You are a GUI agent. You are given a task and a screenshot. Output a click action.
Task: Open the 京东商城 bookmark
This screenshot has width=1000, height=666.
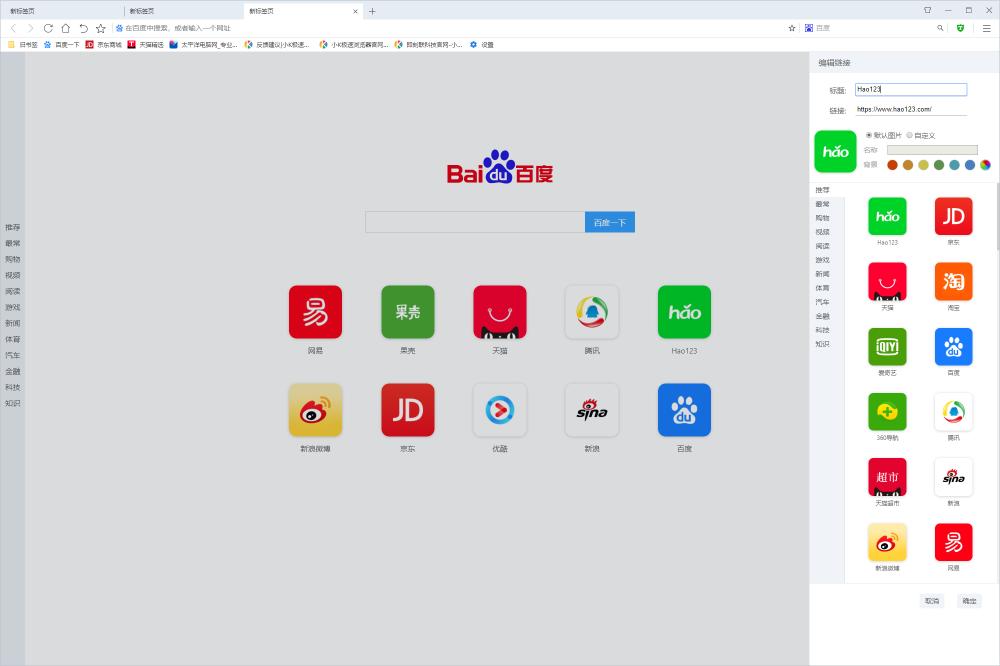pyautogui.click(x=104, y=45)
